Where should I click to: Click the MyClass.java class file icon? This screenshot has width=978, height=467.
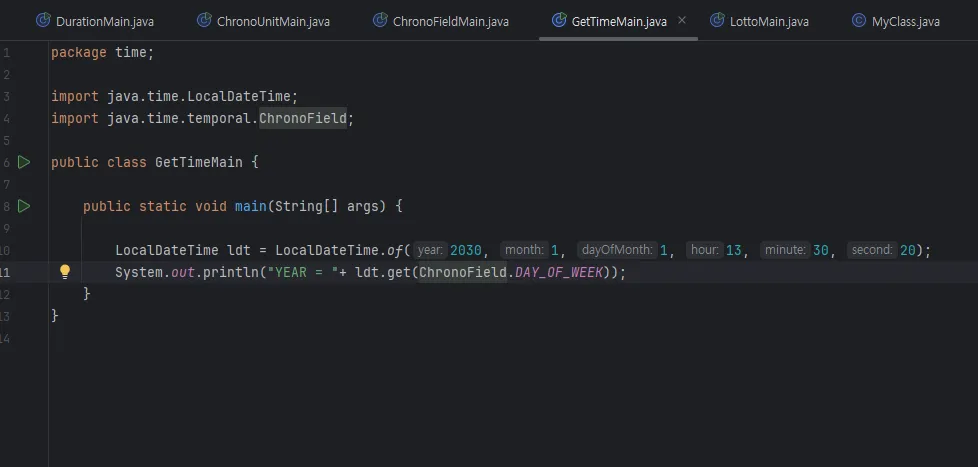pyautogui.click(x=859, y=21)
